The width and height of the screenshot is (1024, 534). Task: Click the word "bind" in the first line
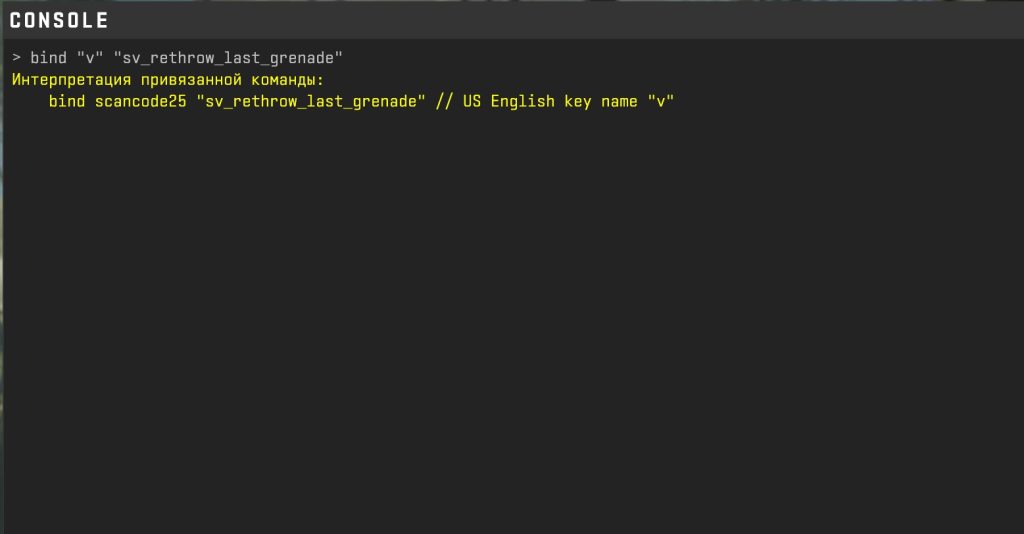pyautogui.click(x=48, y=58)
